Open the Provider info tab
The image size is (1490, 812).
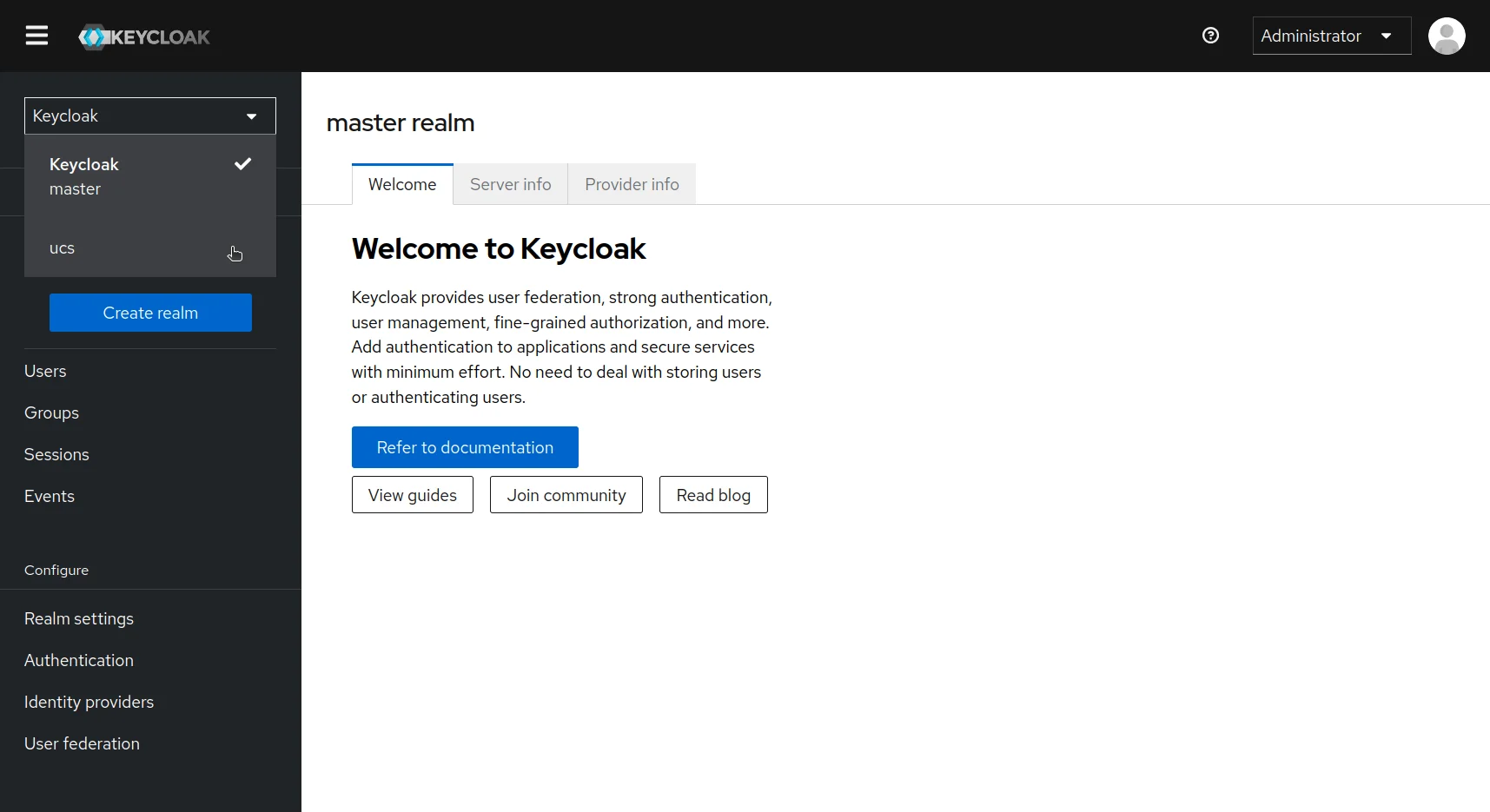point(632,184)
